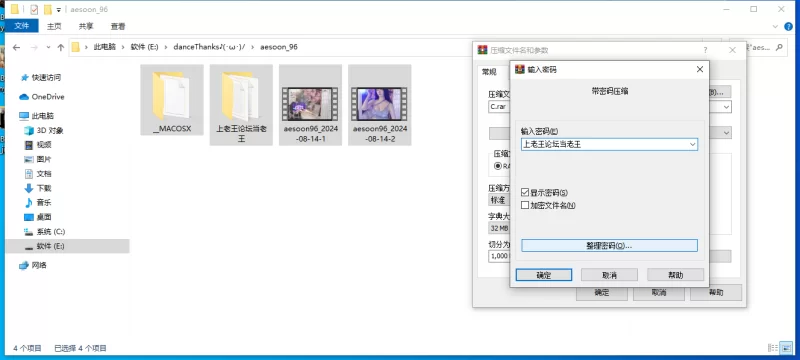Expand the chevron before aesoon_96 in breadcrumb
The width and height of the screenshot is (800, 360).
253,47
